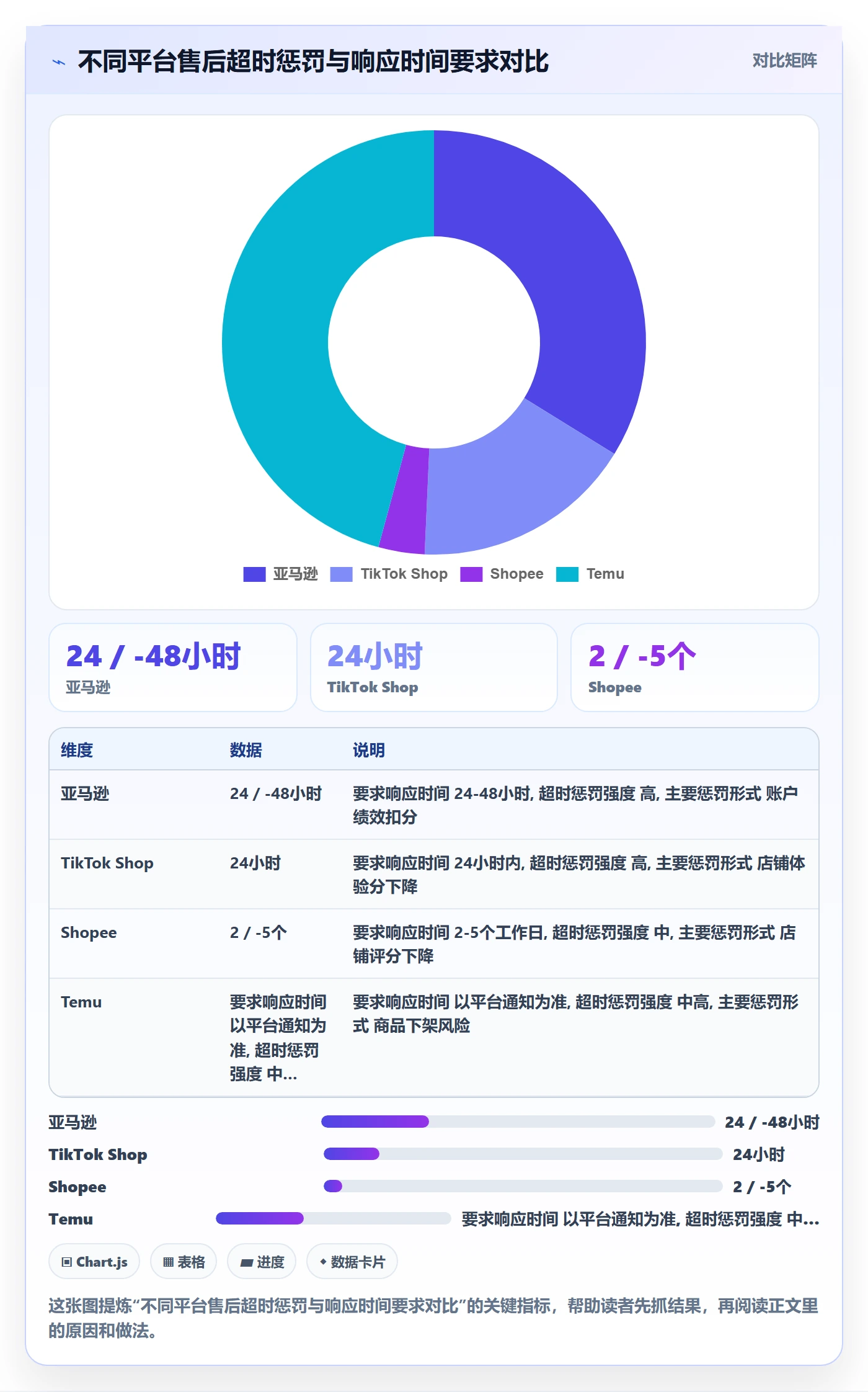868x1392 pixels.
Task: Click the Shopee cell in the table
Action: [89, 932]
